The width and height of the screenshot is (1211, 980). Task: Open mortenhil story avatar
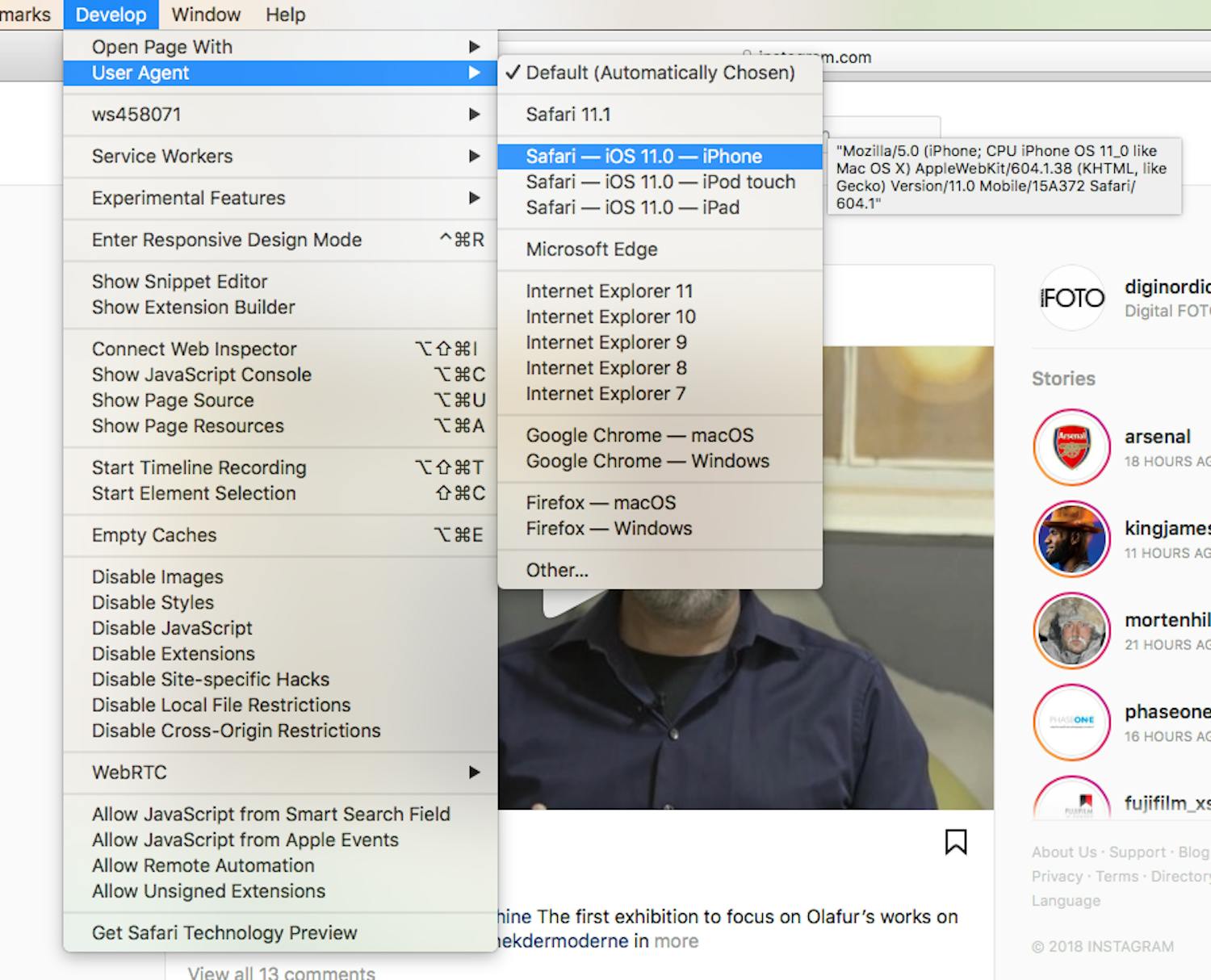click(1071, 630)
